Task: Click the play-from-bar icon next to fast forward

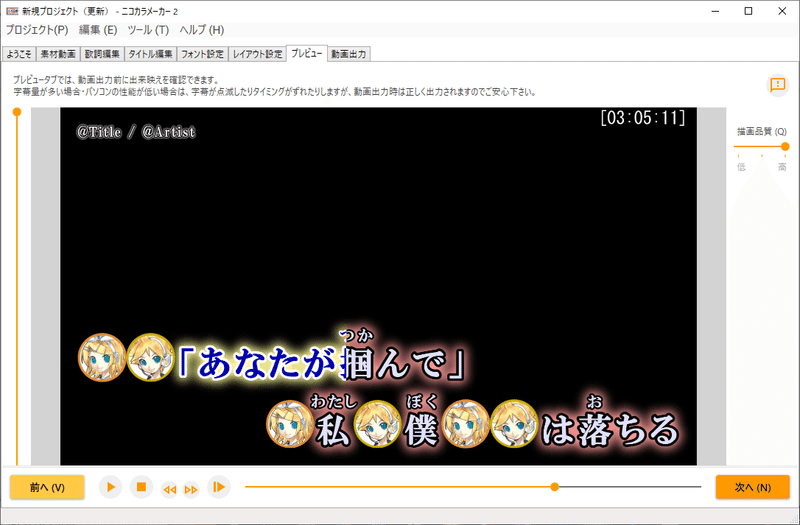Action: [x=218, y=487]
